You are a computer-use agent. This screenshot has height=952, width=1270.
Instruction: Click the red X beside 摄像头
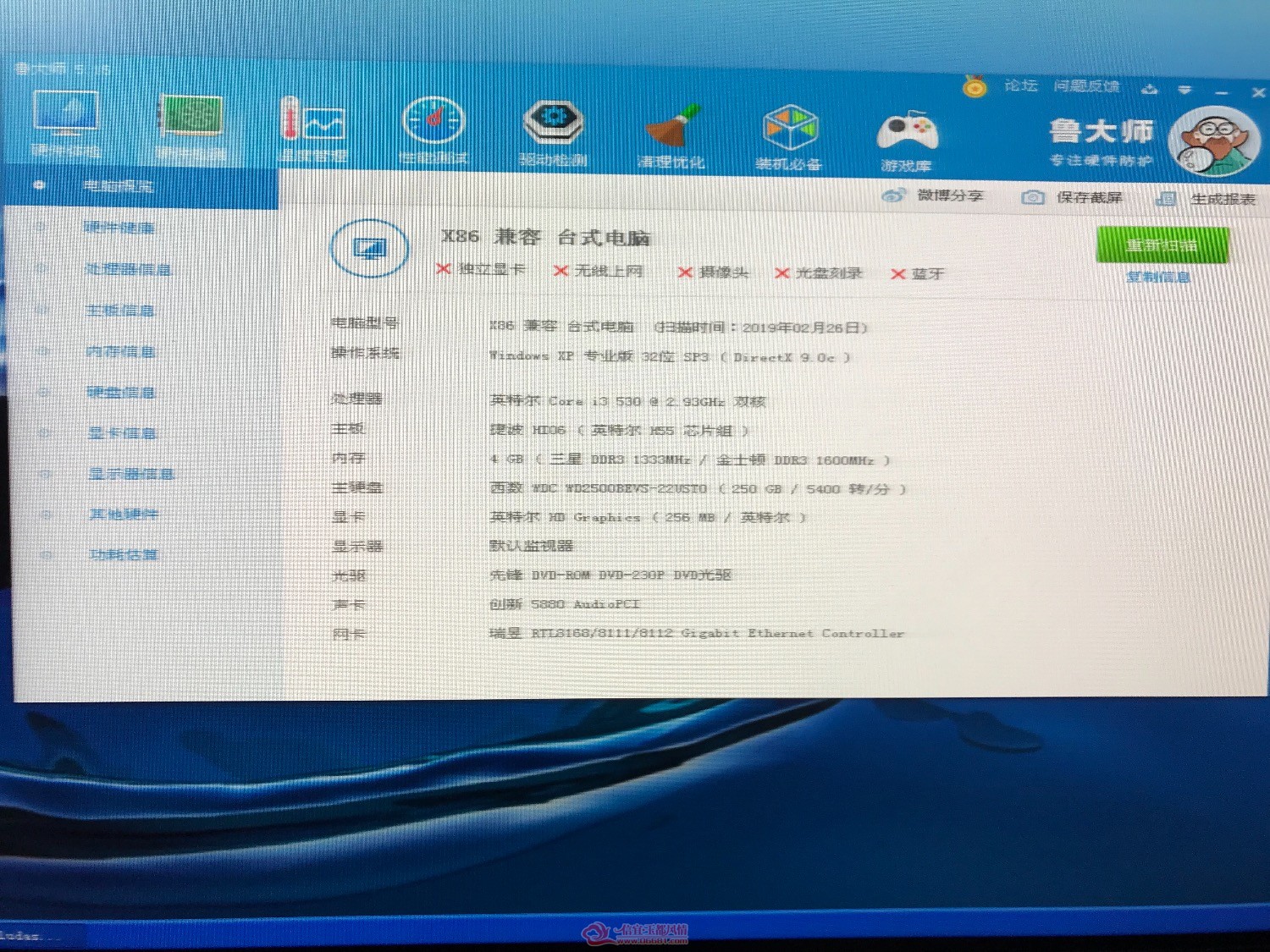point(685,272)
